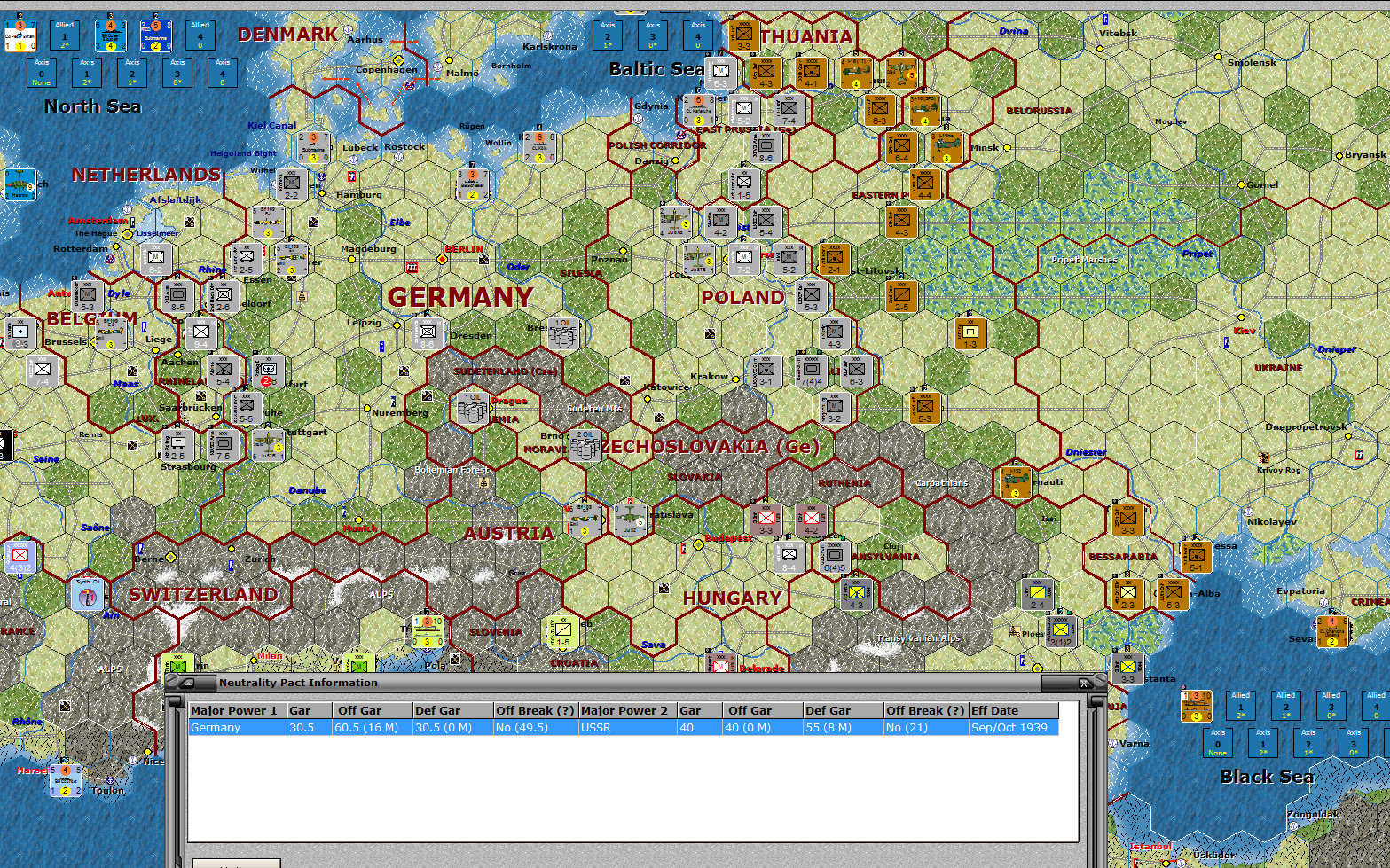Click the "Eff Date" column header

(1014, 710)
